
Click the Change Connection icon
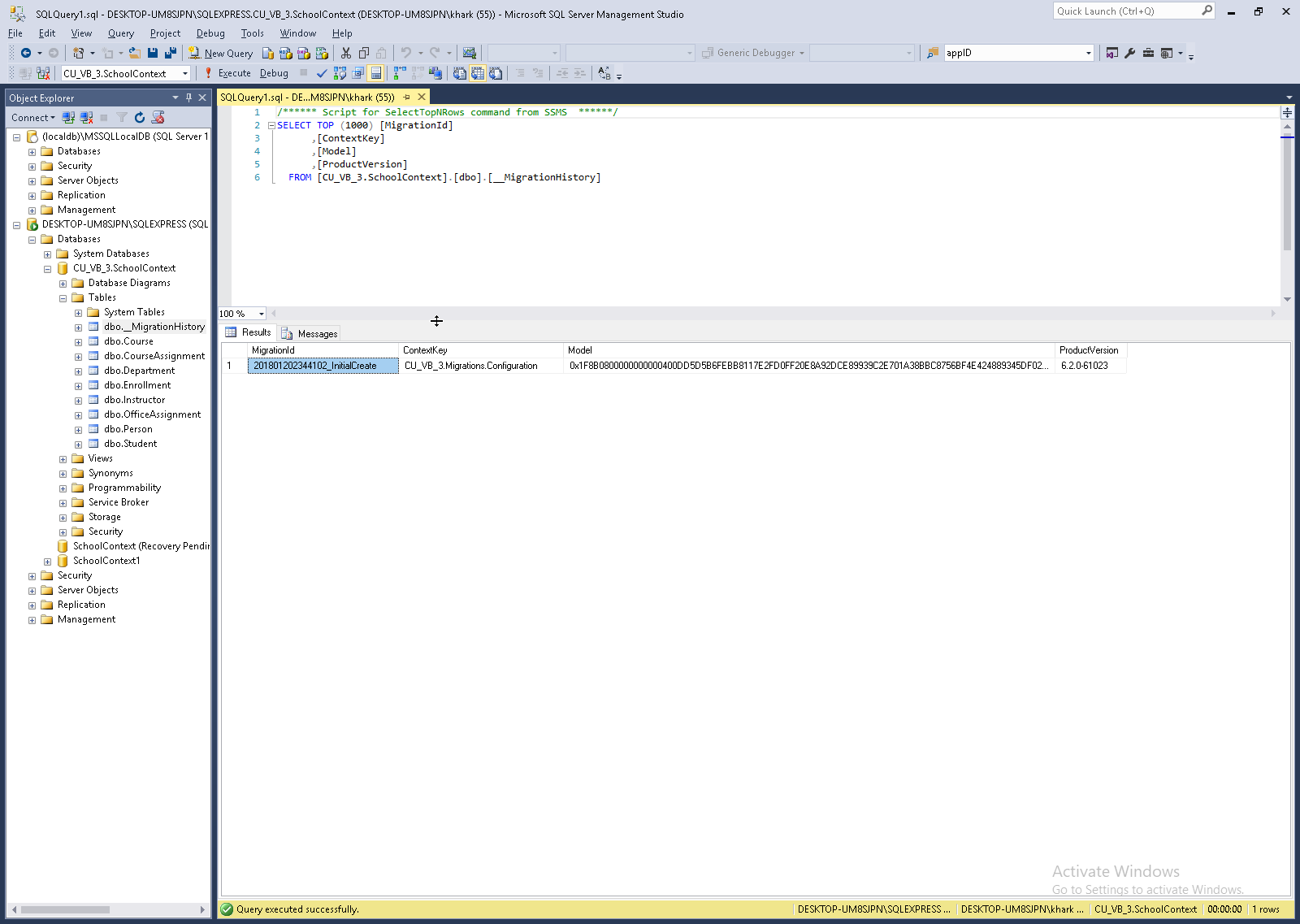click(44, 73)
